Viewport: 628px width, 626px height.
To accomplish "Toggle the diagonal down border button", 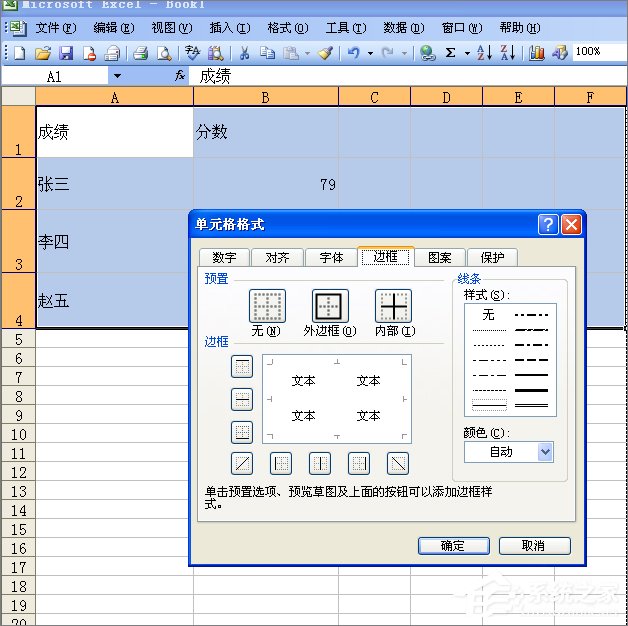I will (398, 463).
